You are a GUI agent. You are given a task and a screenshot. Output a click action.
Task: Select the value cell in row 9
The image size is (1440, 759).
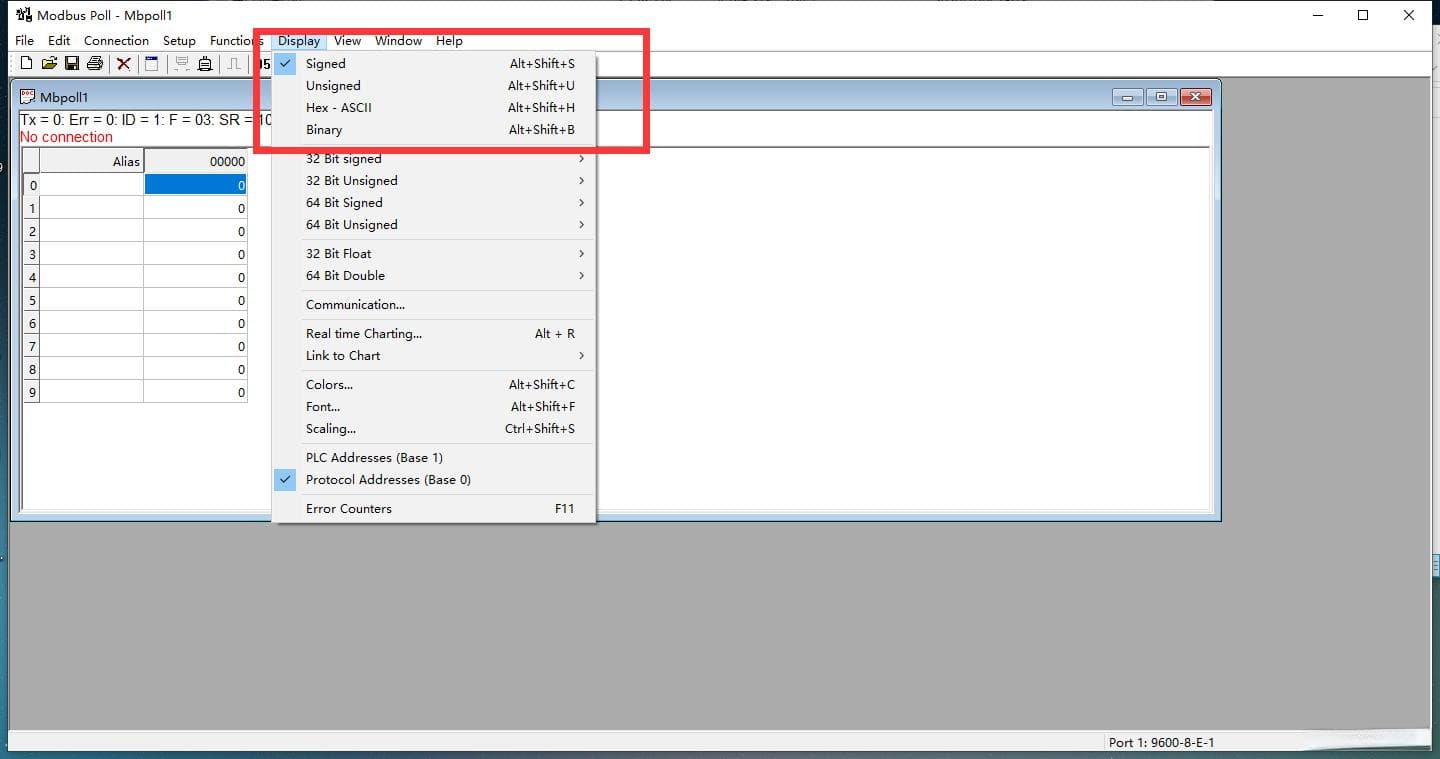195,392
